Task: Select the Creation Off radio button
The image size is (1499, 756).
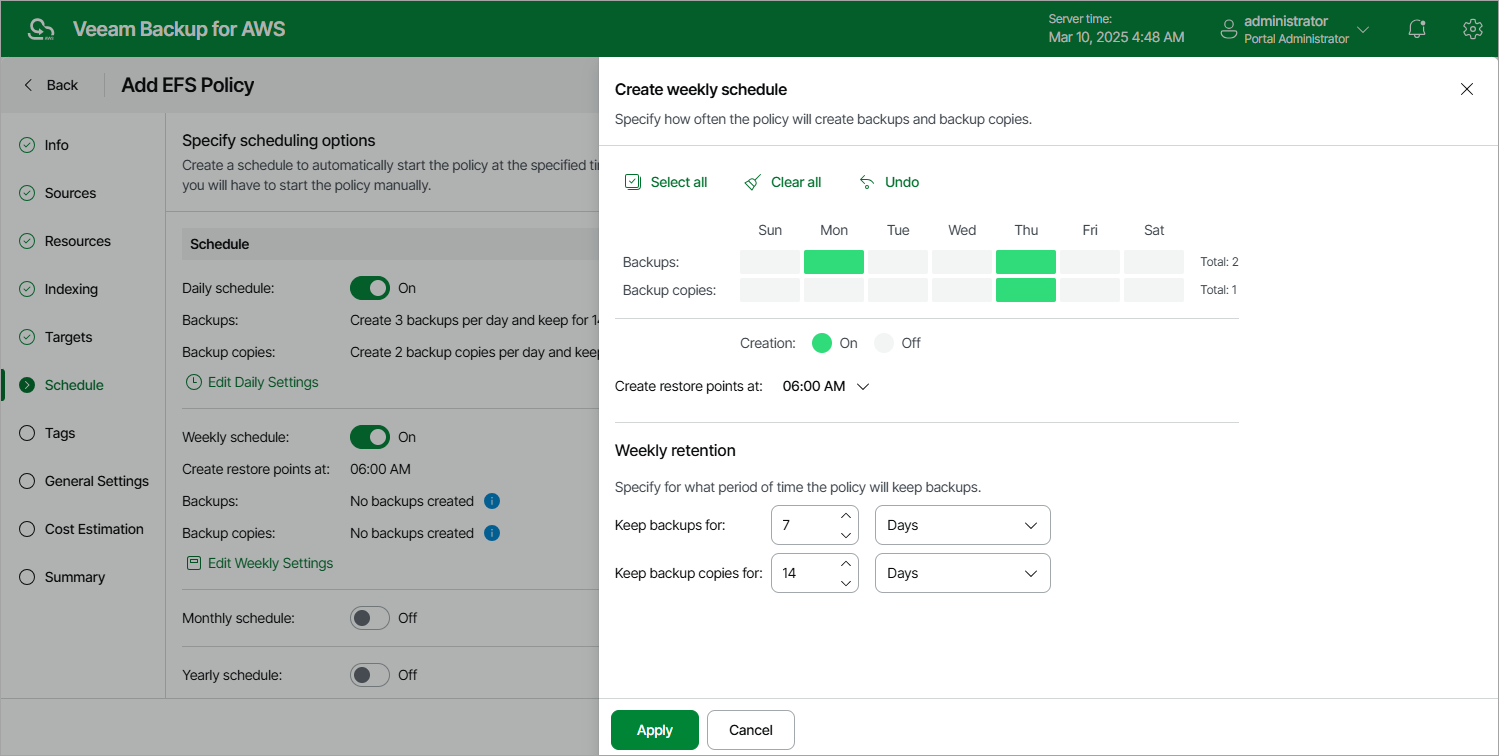Action: [x=884, y=343]
